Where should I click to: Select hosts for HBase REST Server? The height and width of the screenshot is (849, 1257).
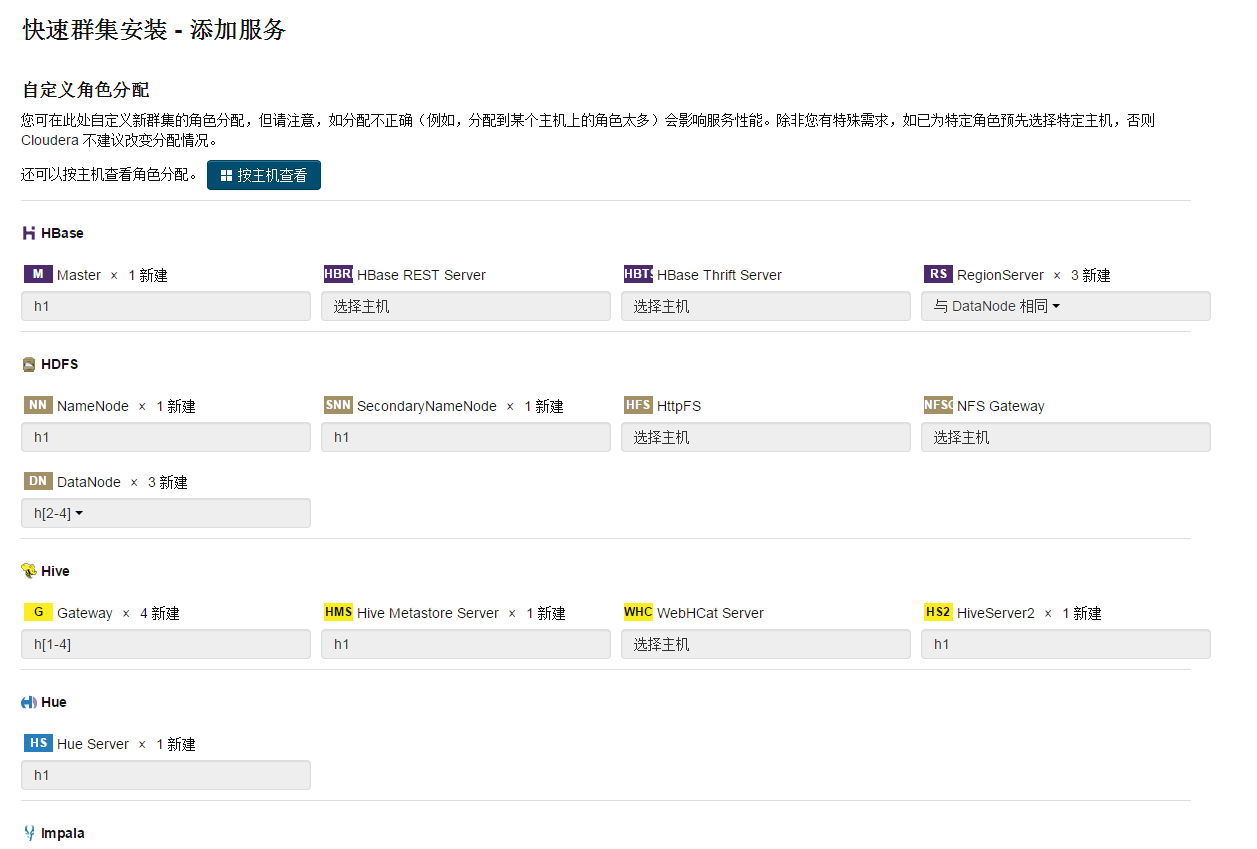(465, 306)
